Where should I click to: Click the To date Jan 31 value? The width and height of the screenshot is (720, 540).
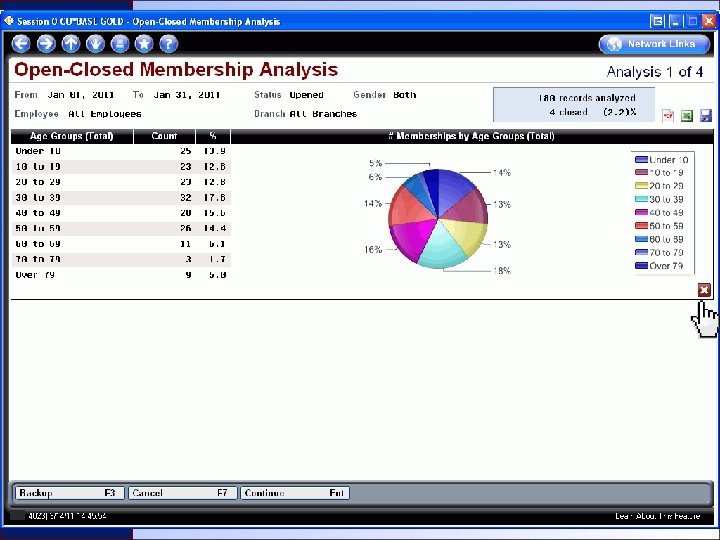[x=186, y=95]
